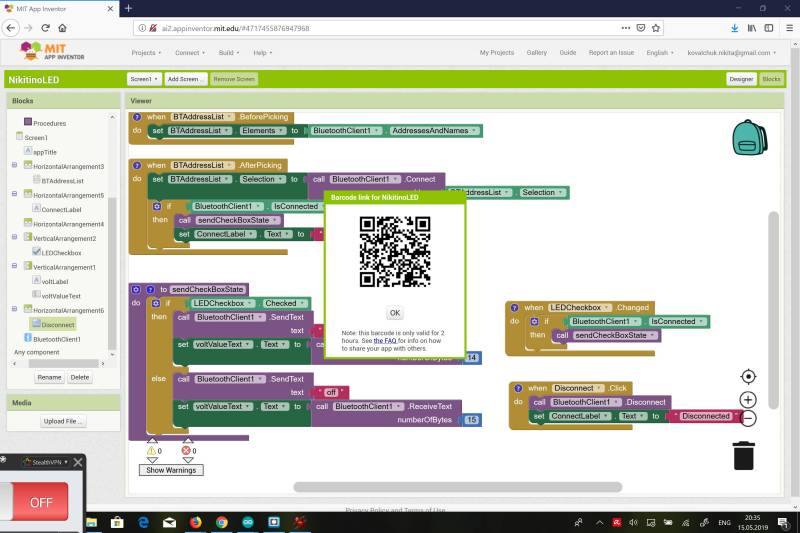Open page actions three-dot menu in address bar

point(626,28)
